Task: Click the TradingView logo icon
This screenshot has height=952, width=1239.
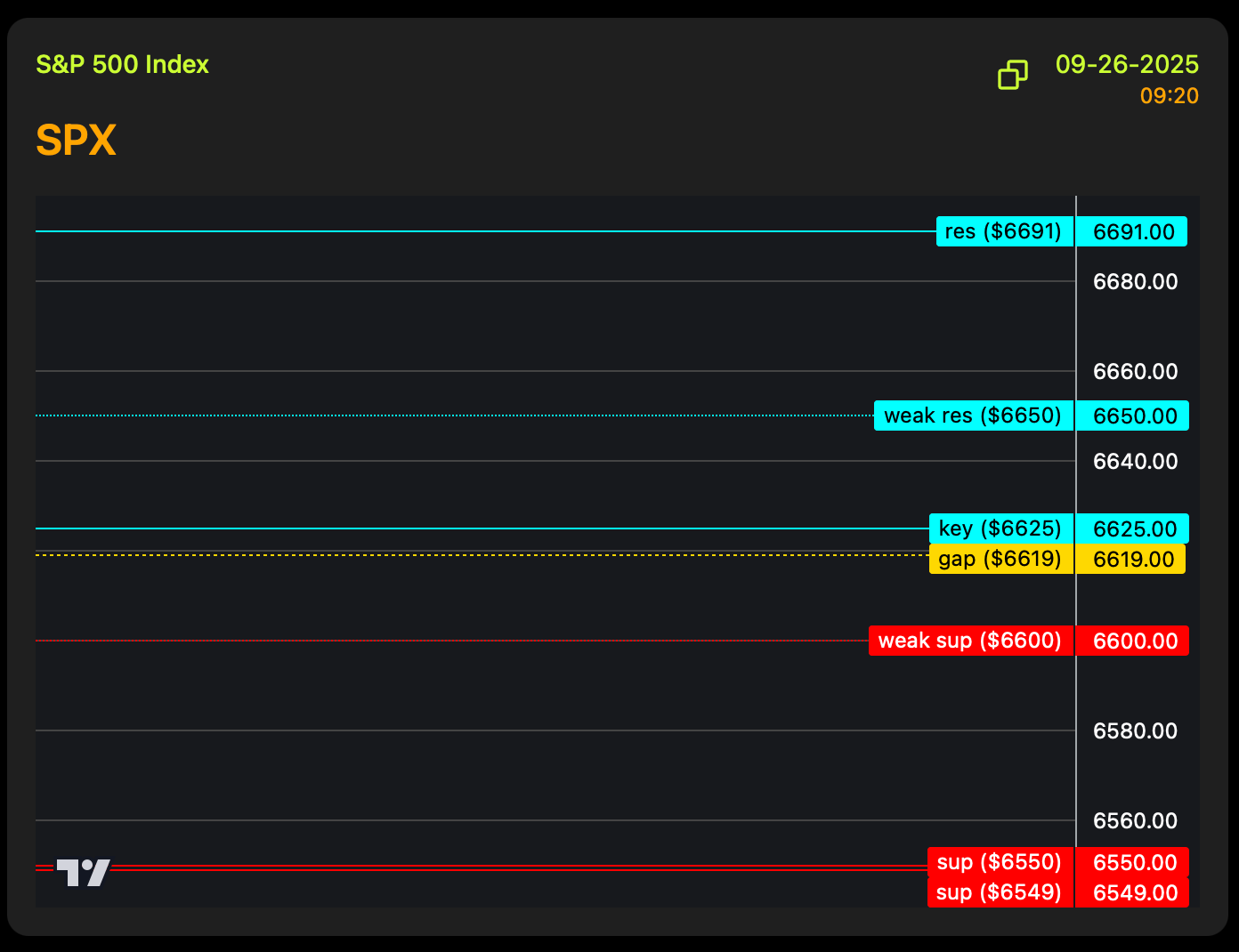Action: (x=84, y=872)
